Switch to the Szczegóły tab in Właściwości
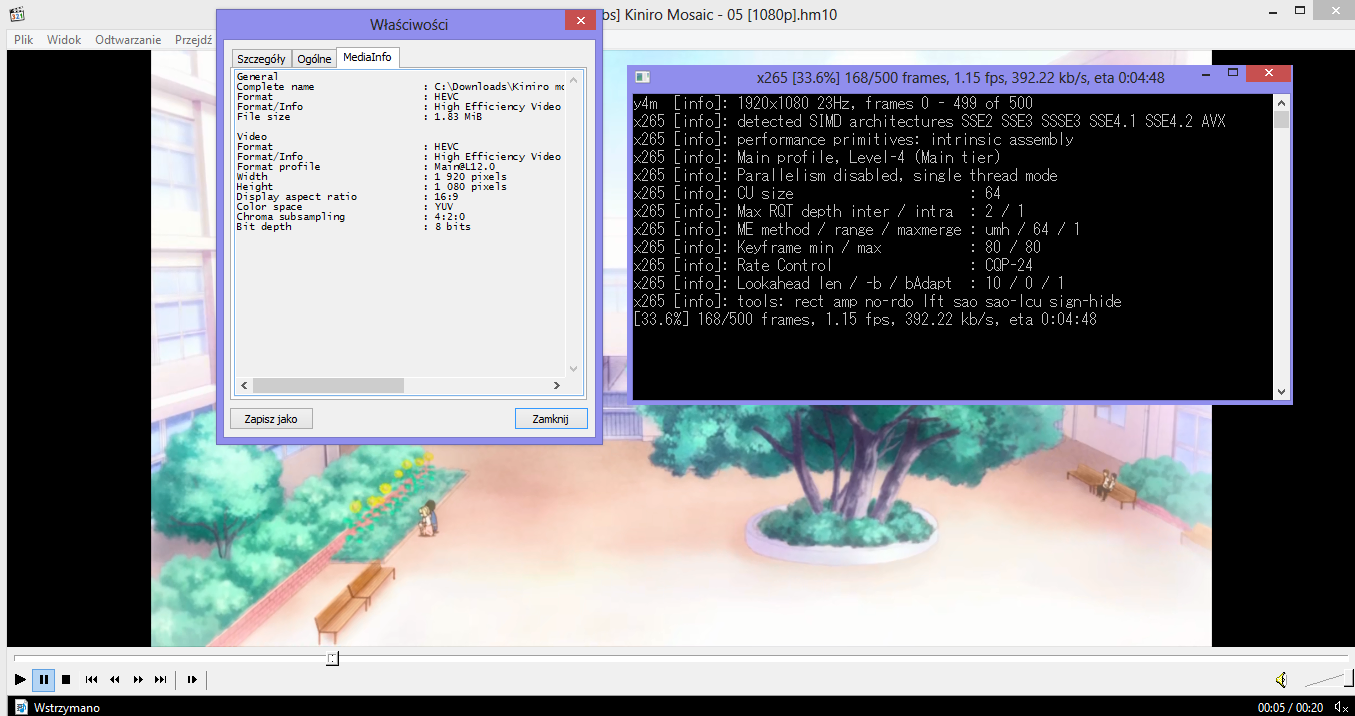The width and height of the screenshot is (1355, 716). pyautogui.click(x=261, y=59)
